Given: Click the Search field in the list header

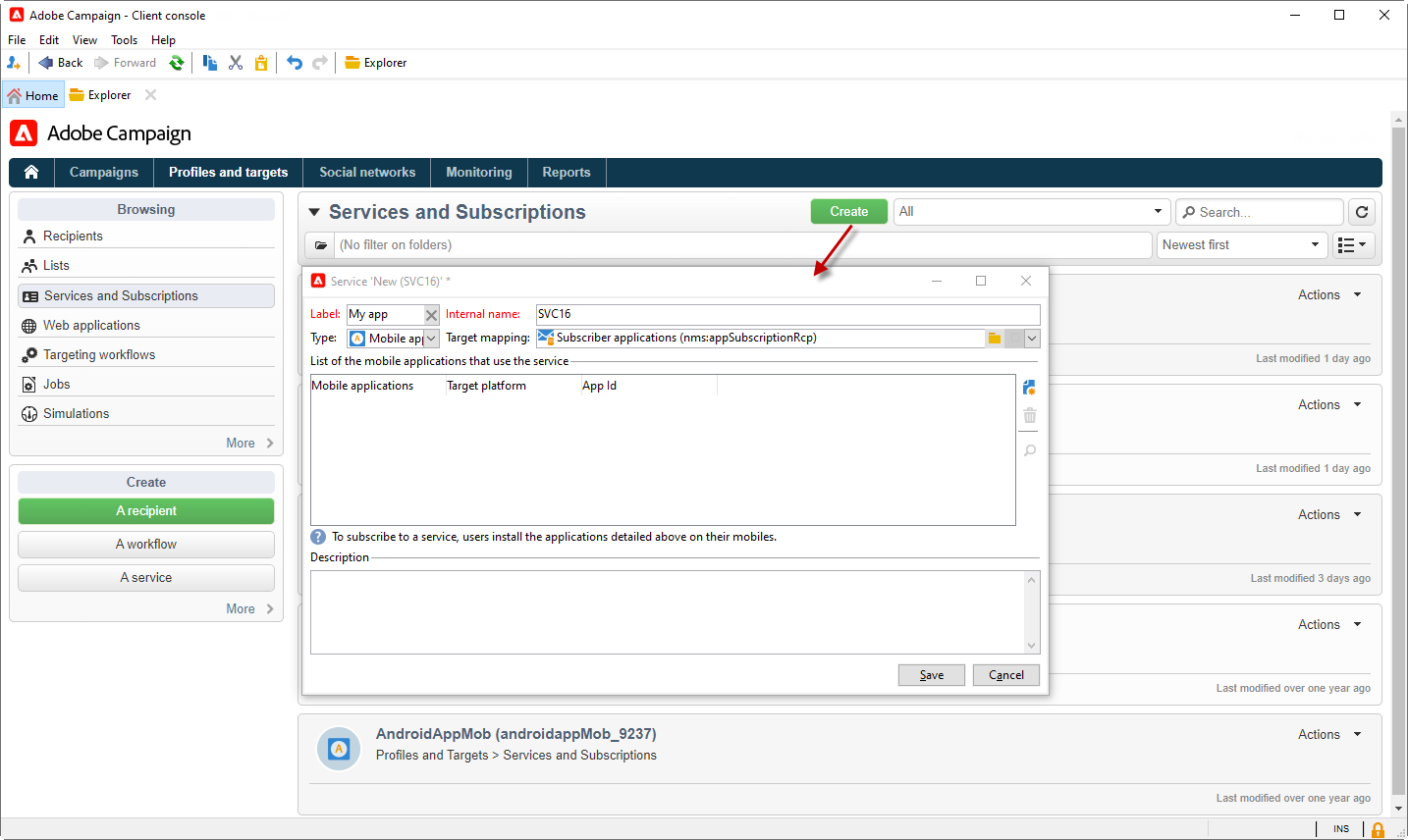Looking at the screenshot, I should click(x=1260, y=212).
